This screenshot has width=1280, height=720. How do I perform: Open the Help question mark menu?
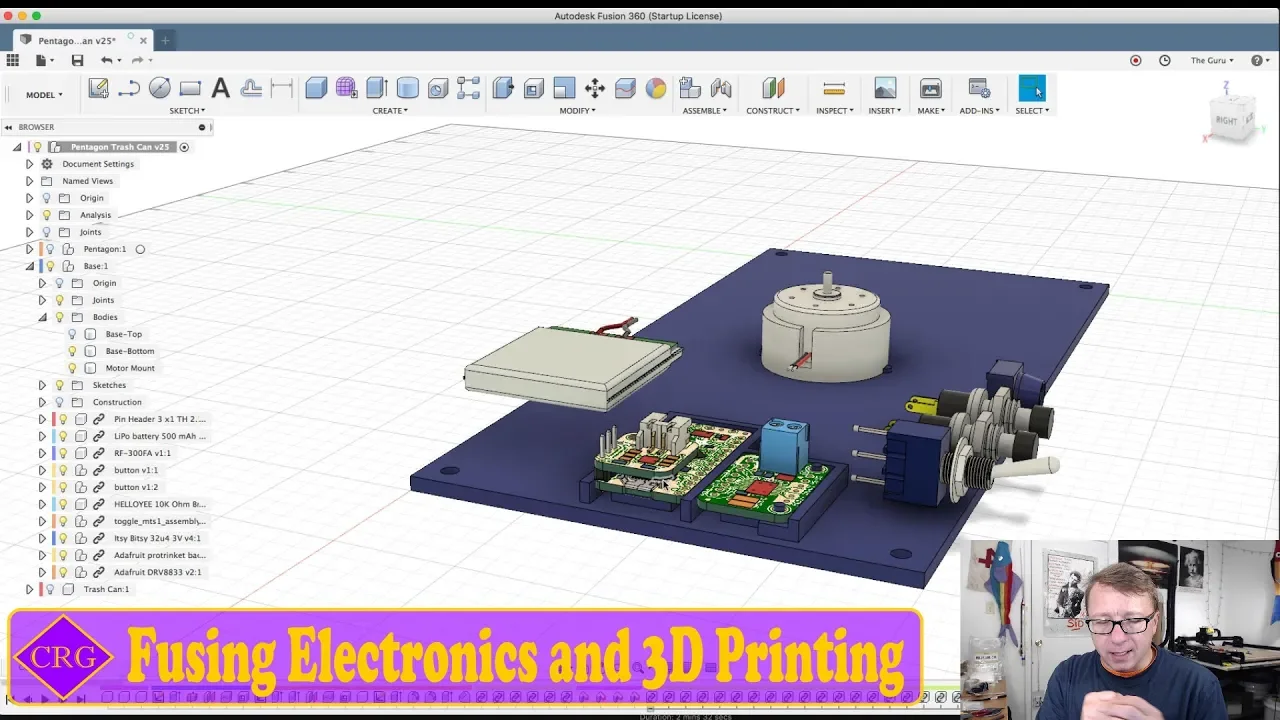coord(1258,60)
